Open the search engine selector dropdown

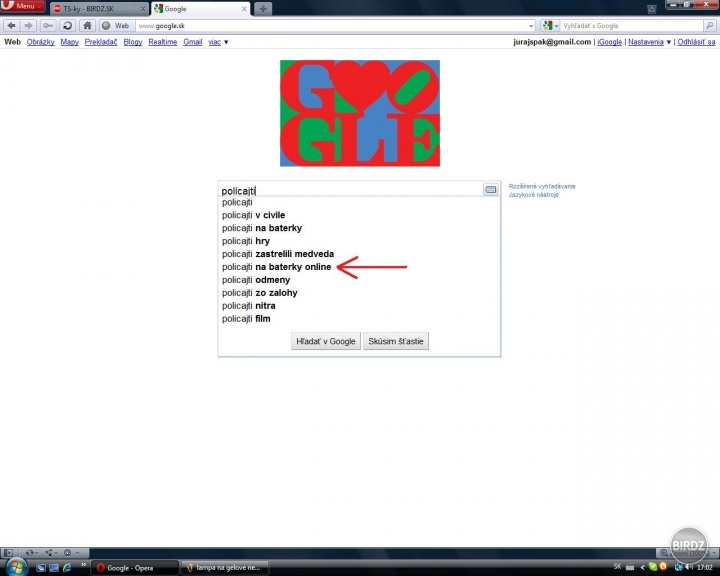(550, 26)
